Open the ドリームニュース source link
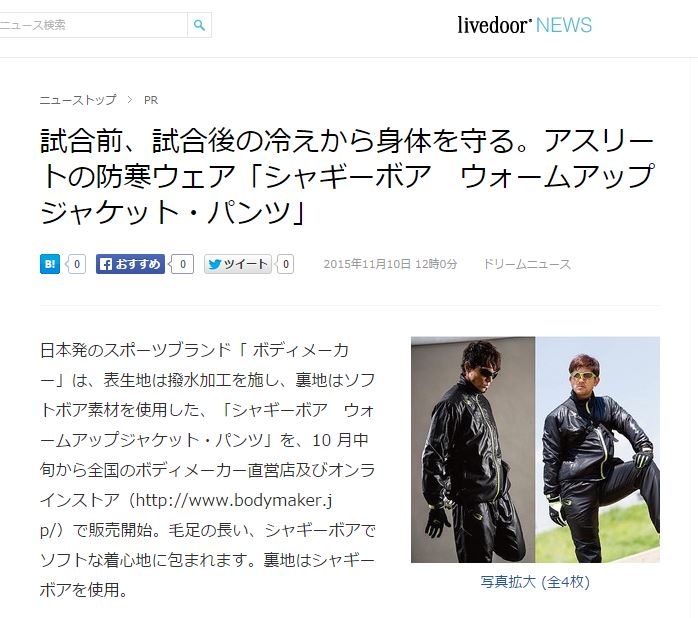 527,264
